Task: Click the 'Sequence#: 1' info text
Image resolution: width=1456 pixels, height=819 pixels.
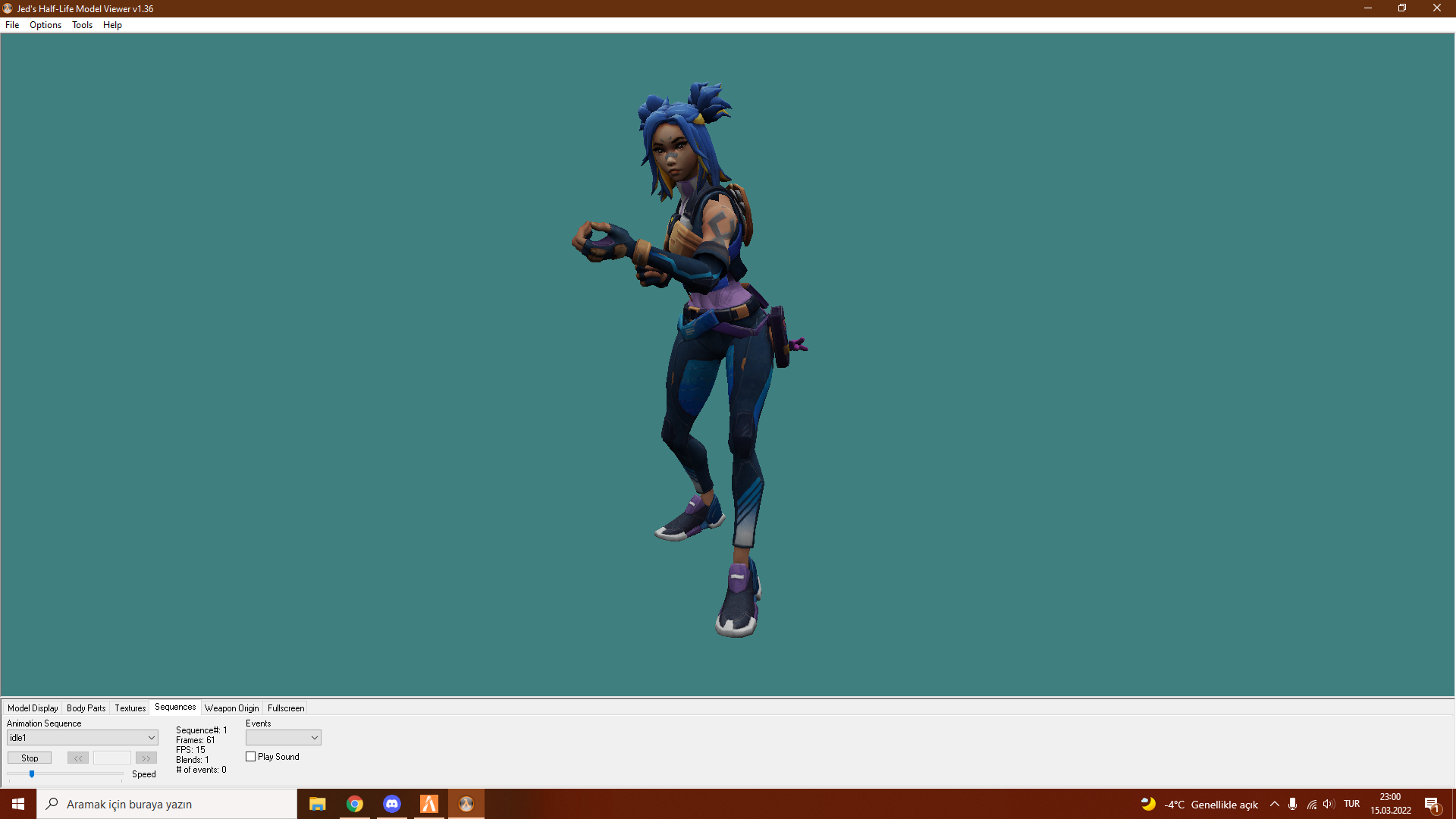Action: [202, 730]
